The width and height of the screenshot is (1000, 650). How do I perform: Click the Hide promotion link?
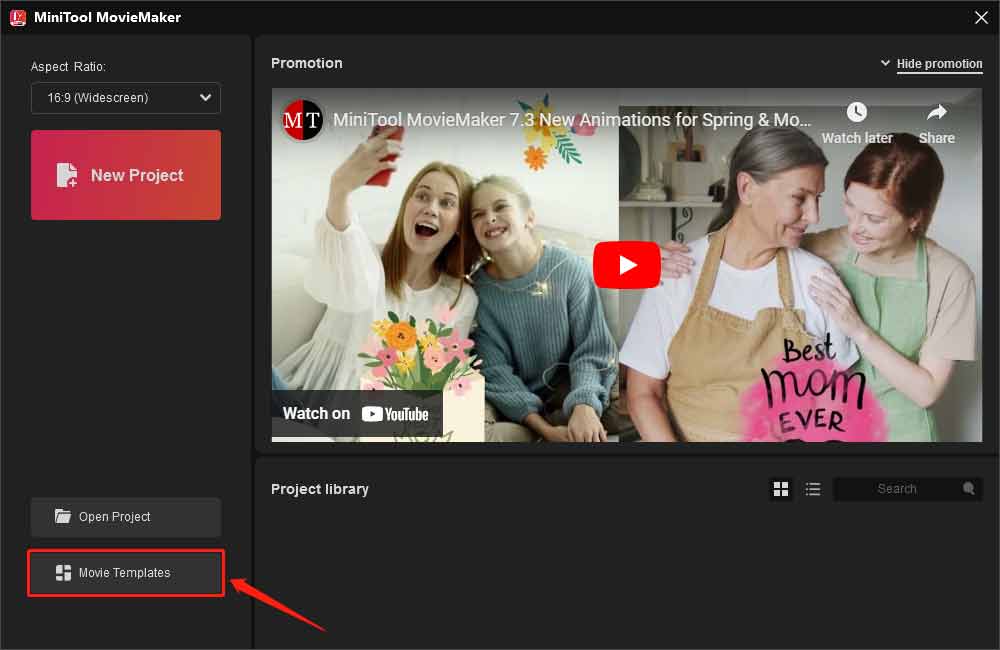(x=939, y=64)
